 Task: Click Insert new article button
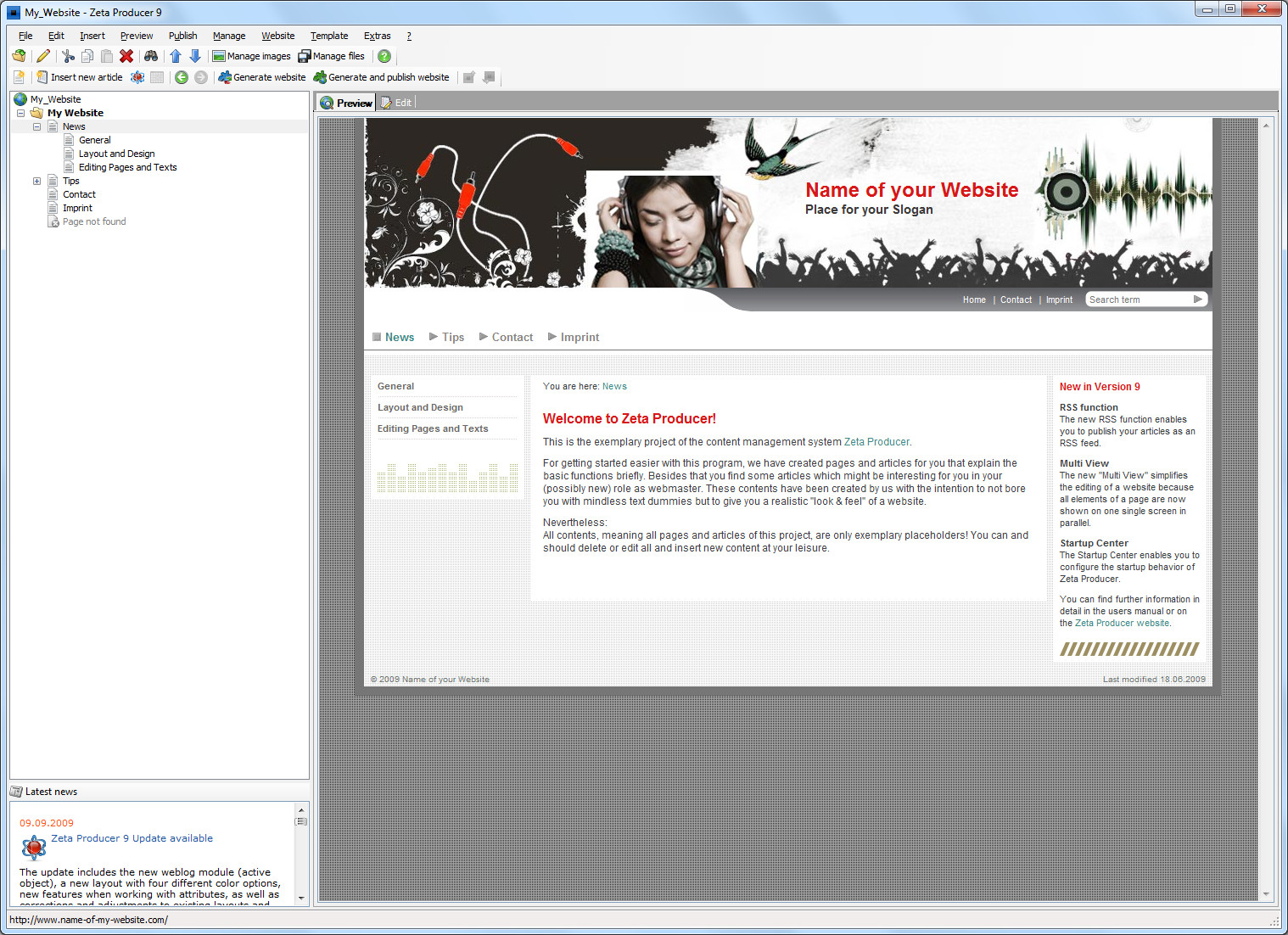(x=79, y=77)
